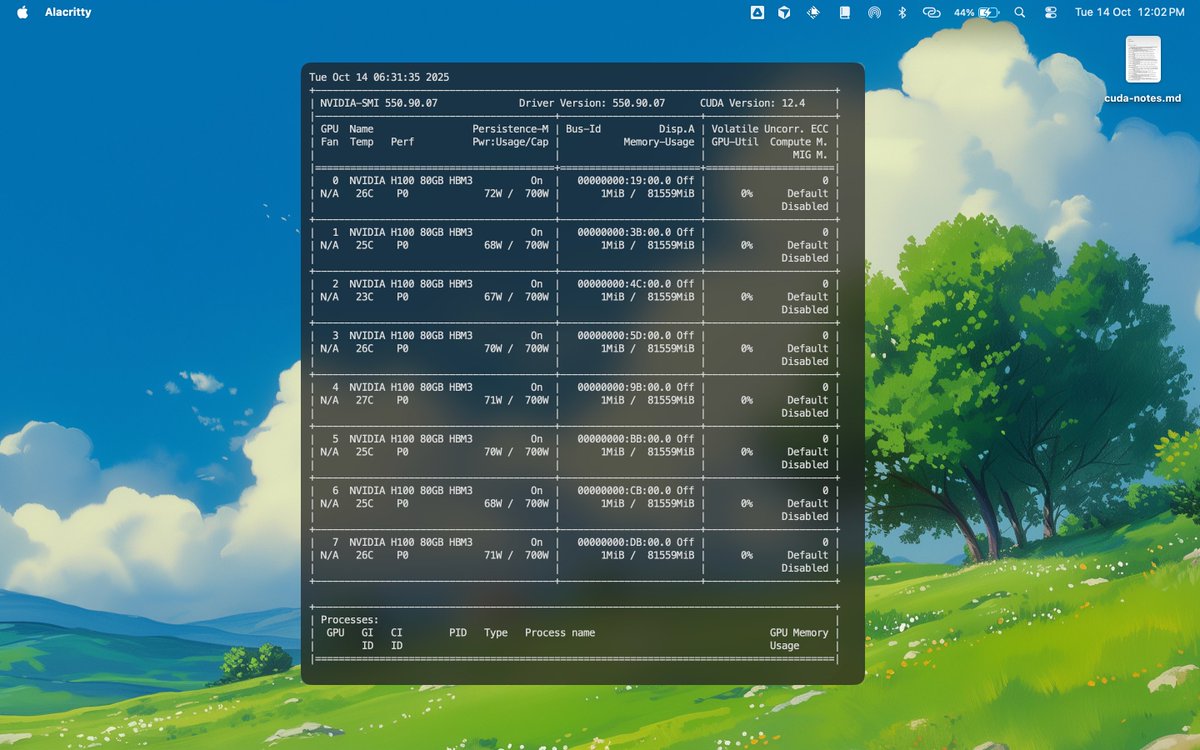
Task: Click the timestamp Tue Oct 14 06:31:35 2025
Action: pos(379,77)
